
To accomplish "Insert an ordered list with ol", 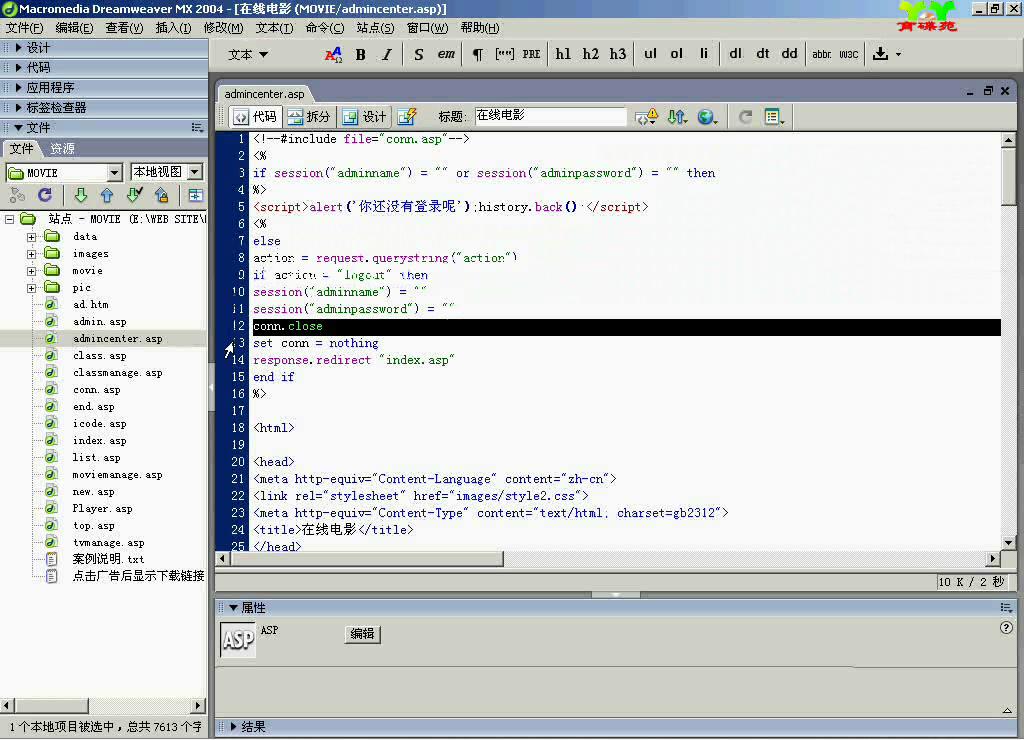I will pos(677,54).
